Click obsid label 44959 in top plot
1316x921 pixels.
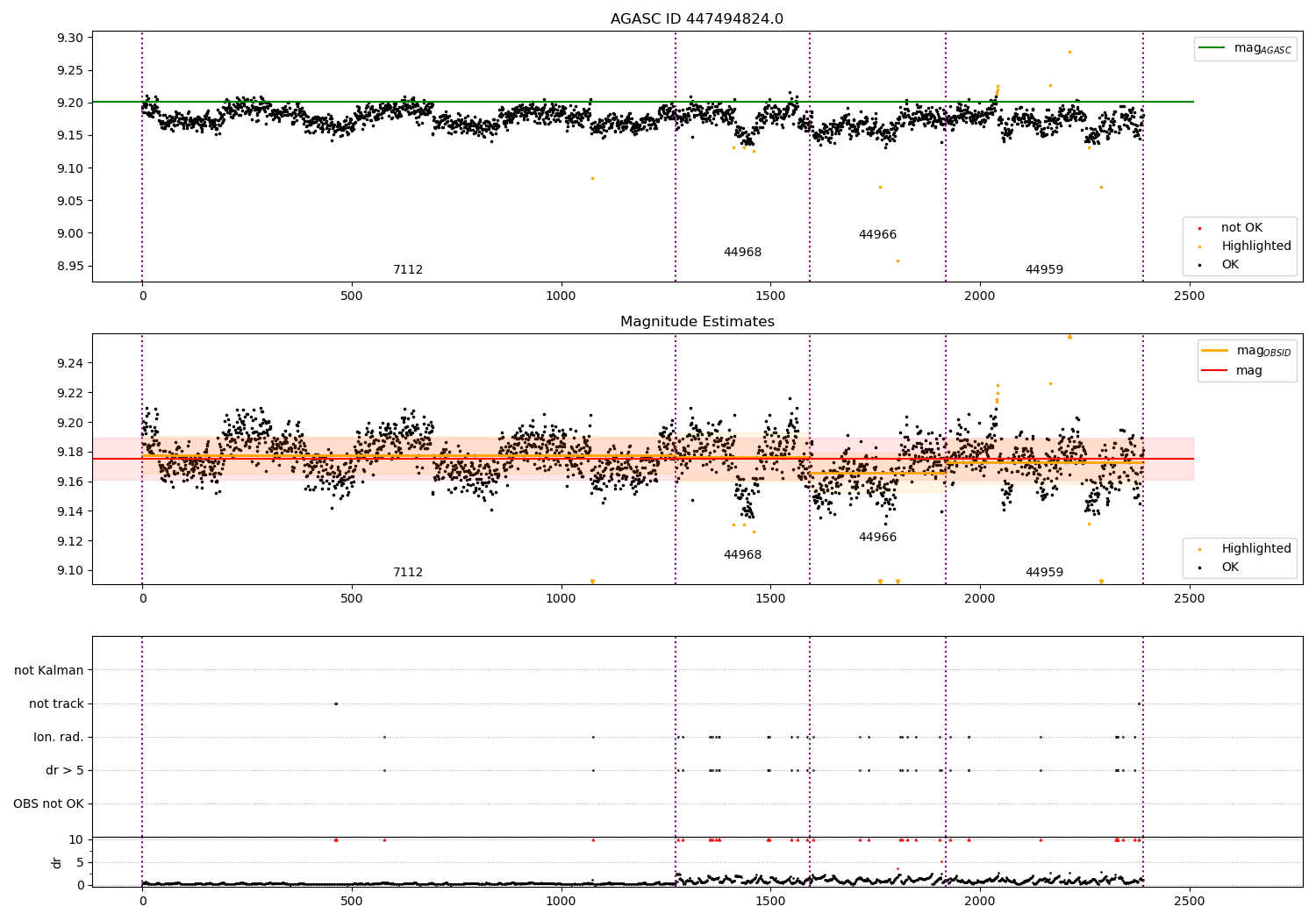point(1044,270)
